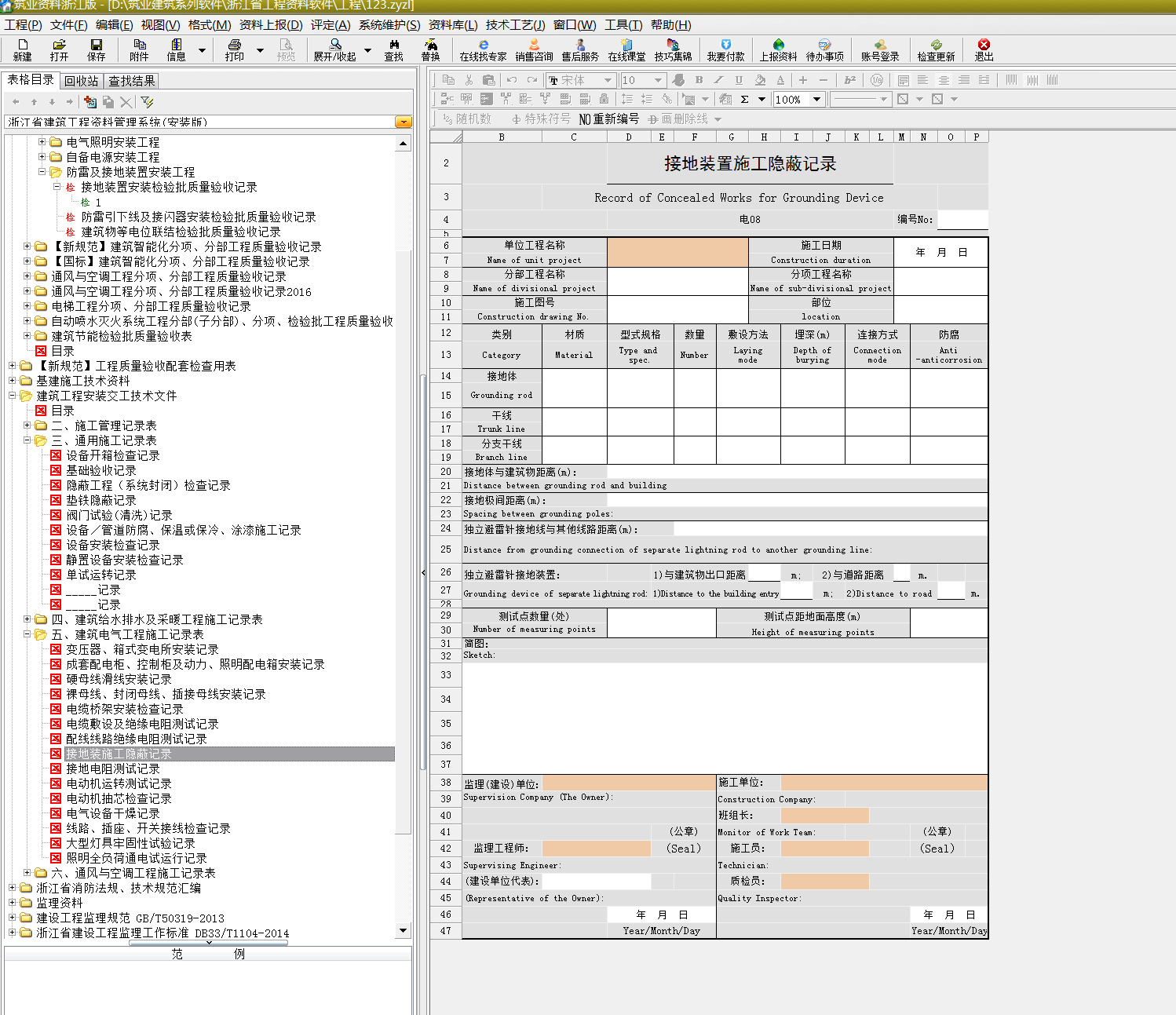Toggle left text alignment
This screenshot has width=1176, height=1015.
(923, 80)
